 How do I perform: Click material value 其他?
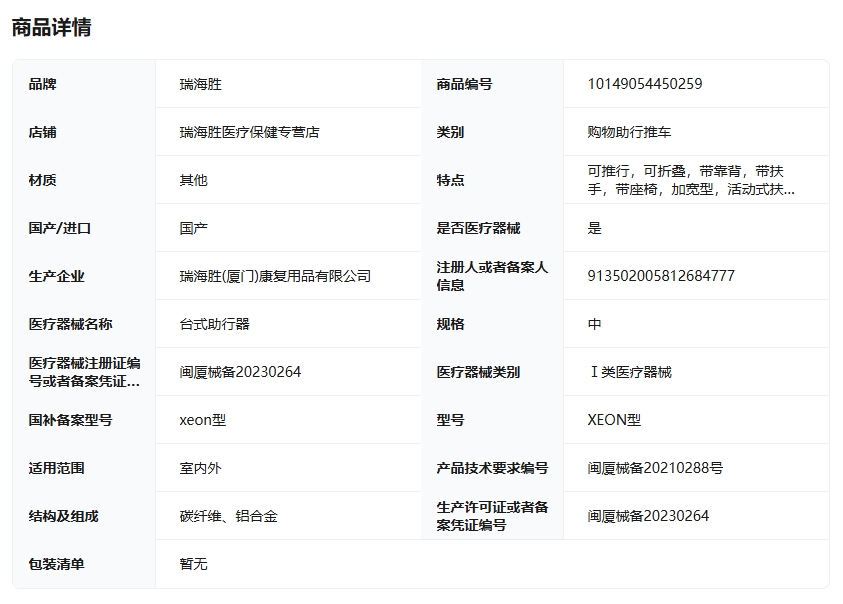coord(194,180)
